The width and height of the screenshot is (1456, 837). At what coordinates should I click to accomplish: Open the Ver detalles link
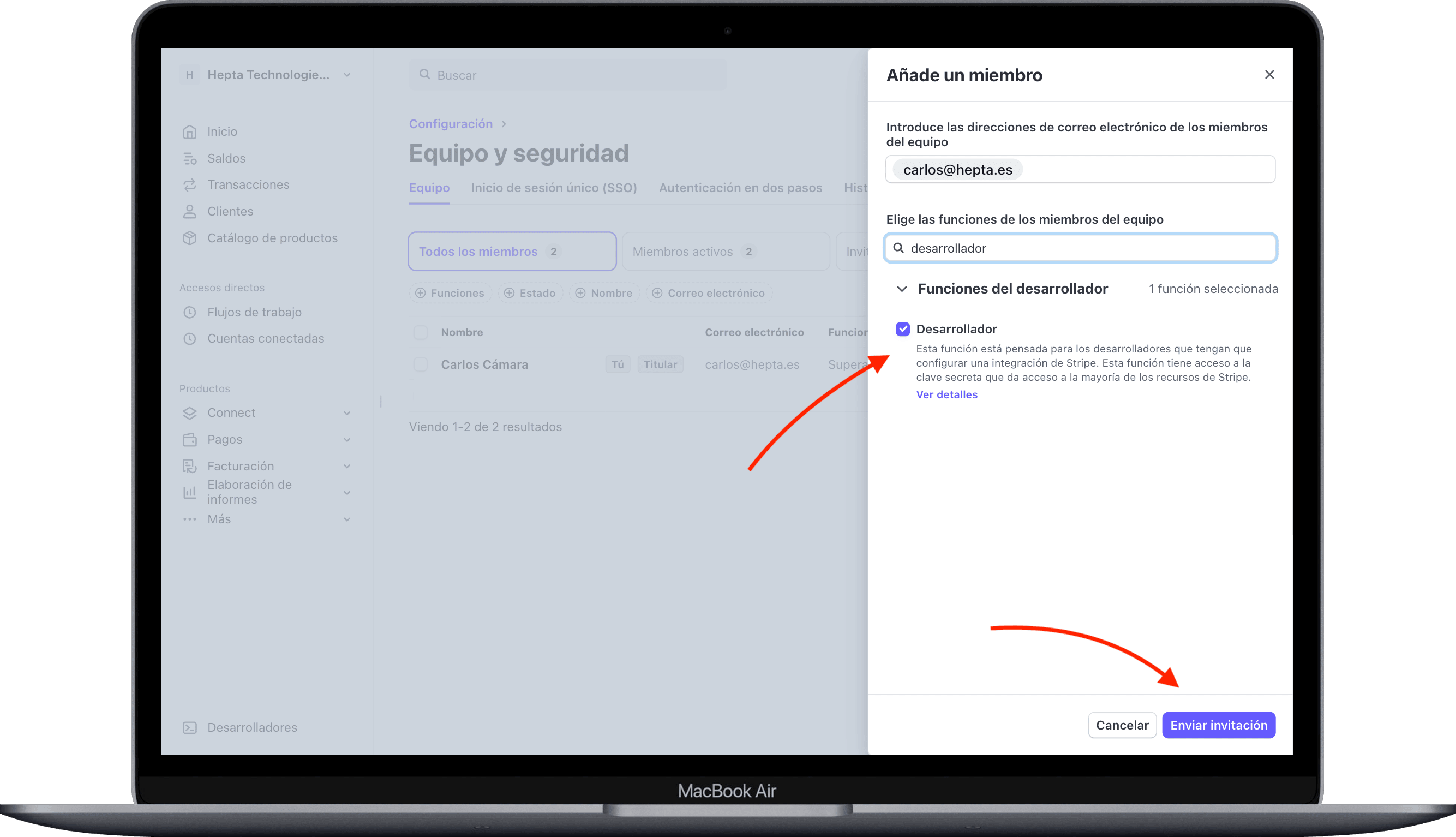pyautogui.click(x=946, y=394)
